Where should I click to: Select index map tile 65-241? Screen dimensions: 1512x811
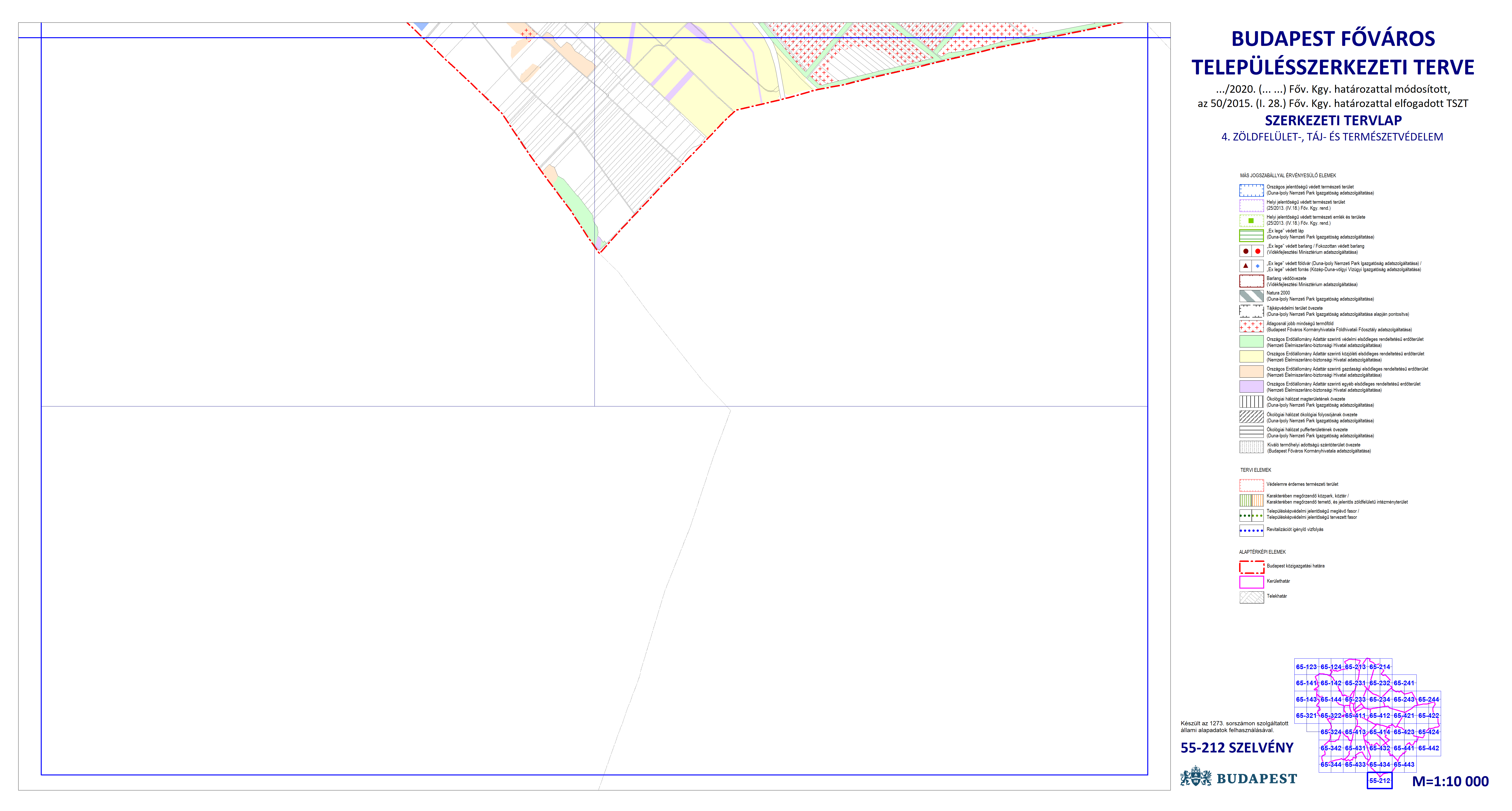[x=1404, y=683]
